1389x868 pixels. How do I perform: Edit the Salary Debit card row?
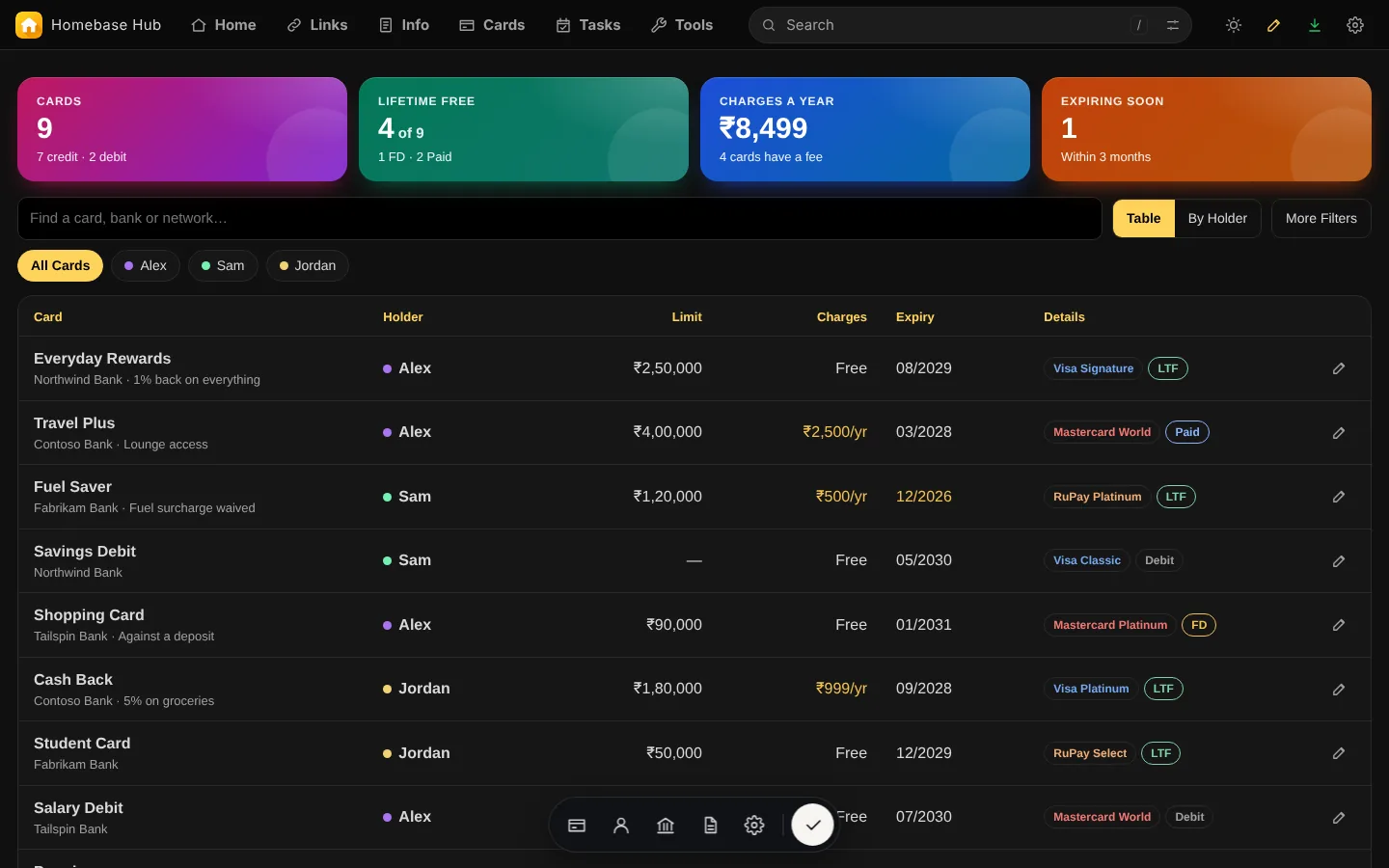[1339, 818]
